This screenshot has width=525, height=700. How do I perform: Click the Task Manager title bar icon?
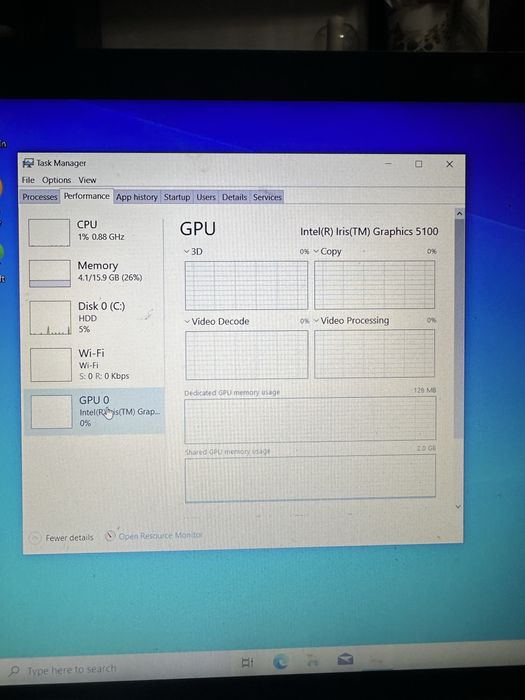coord(28,163)
